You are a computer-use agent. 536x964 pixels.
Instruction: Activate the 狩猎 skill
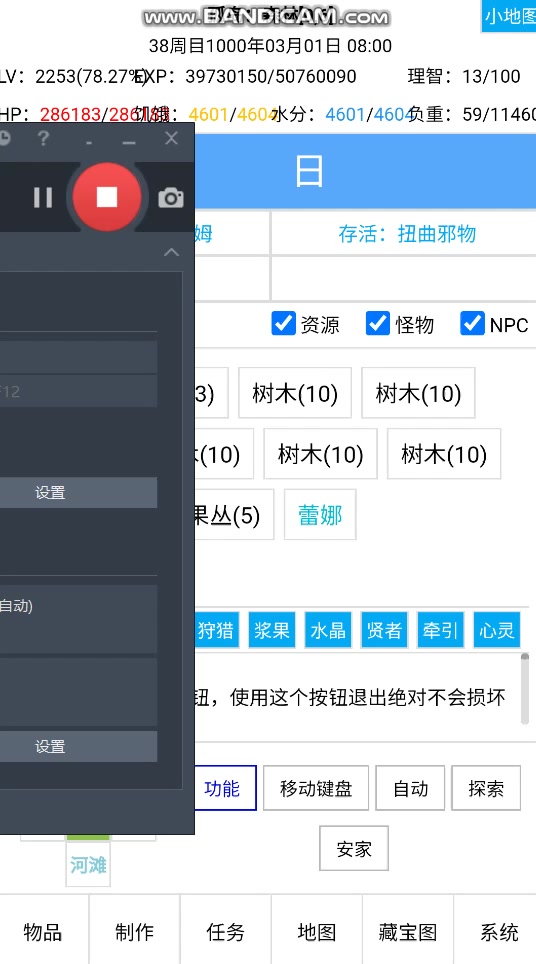click(215, 630)
